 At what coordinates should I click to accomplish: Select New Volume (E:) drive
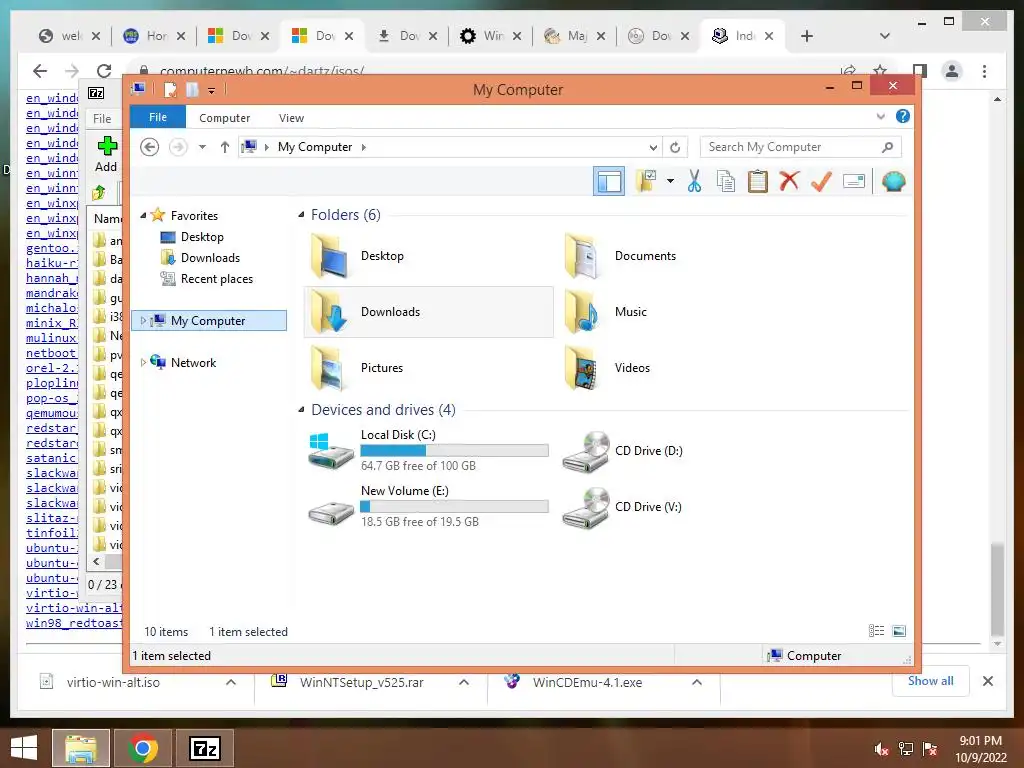tap(428, 506)
